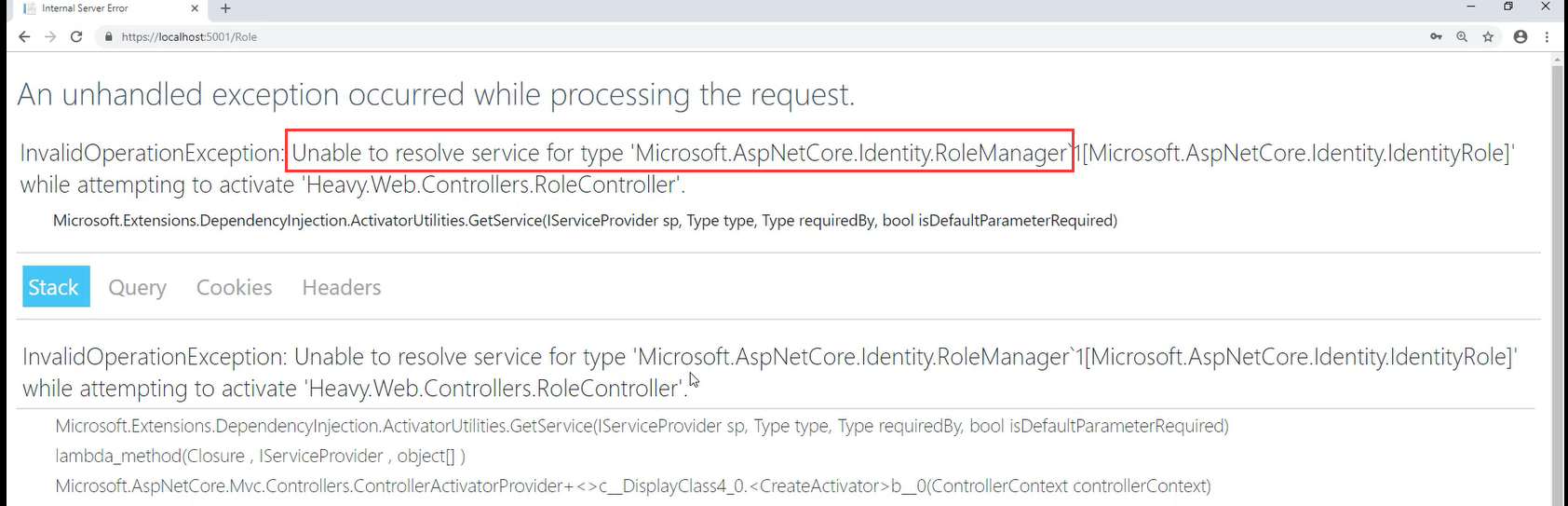This screenshot has width=1568, height=506.
Task: Minimize the browser window
Action: pyautogui.click(x=1470, y=7)
